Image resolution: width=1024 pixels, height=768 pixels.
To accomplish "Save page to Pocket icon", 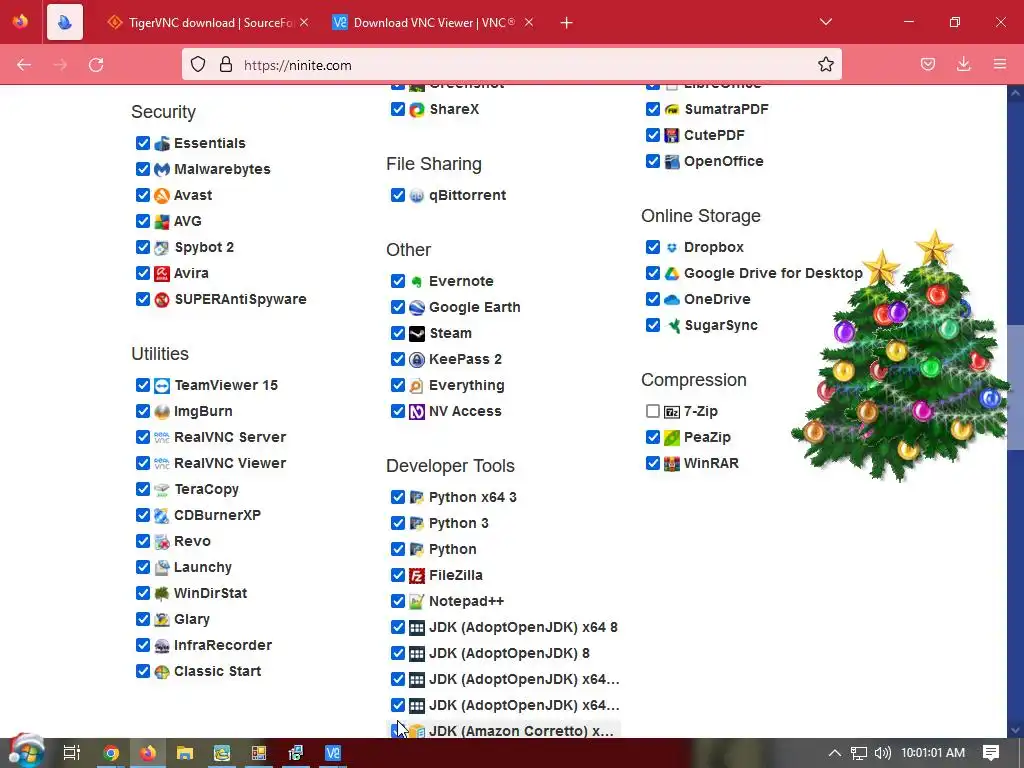I will click(x=927, y=64).
